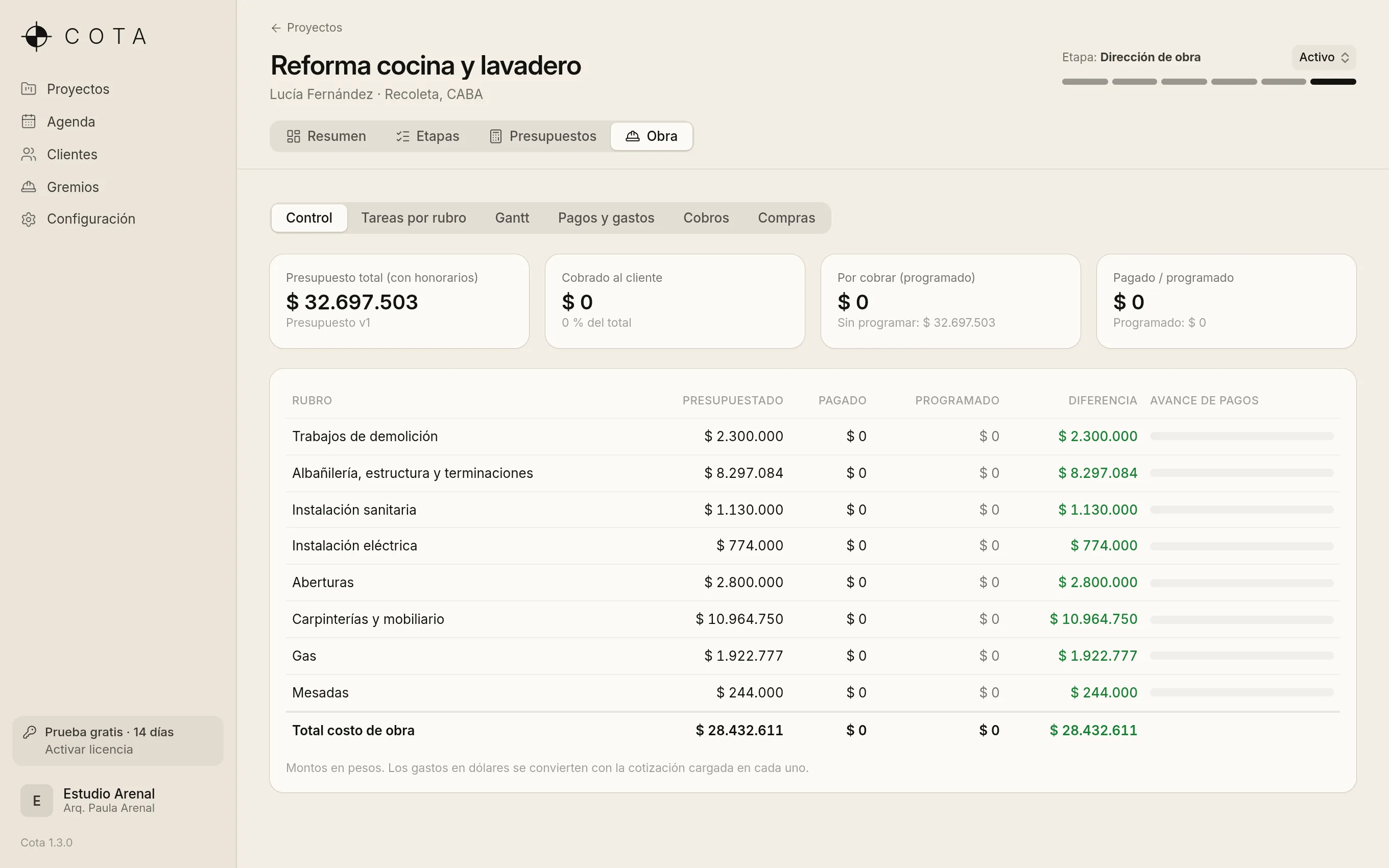Screen dimensions: 1389x868
Task: Open the Activo status dropdown
Action: point(1324,57)
